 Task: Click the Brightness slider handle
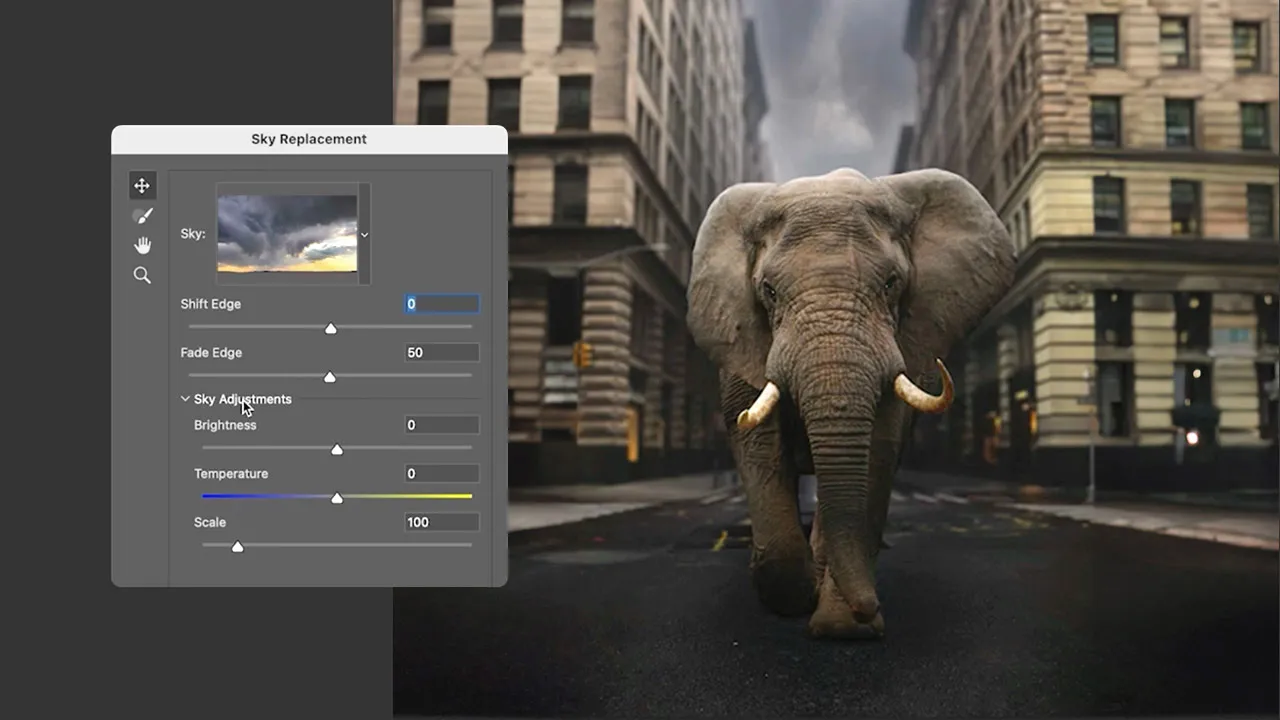pos(337,450)
